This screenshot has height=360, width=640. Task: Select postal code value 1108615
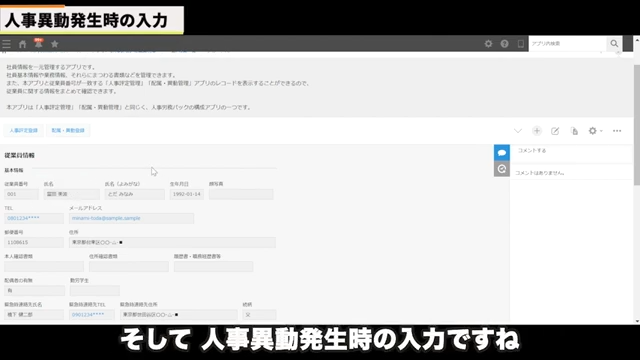[34, 242]
